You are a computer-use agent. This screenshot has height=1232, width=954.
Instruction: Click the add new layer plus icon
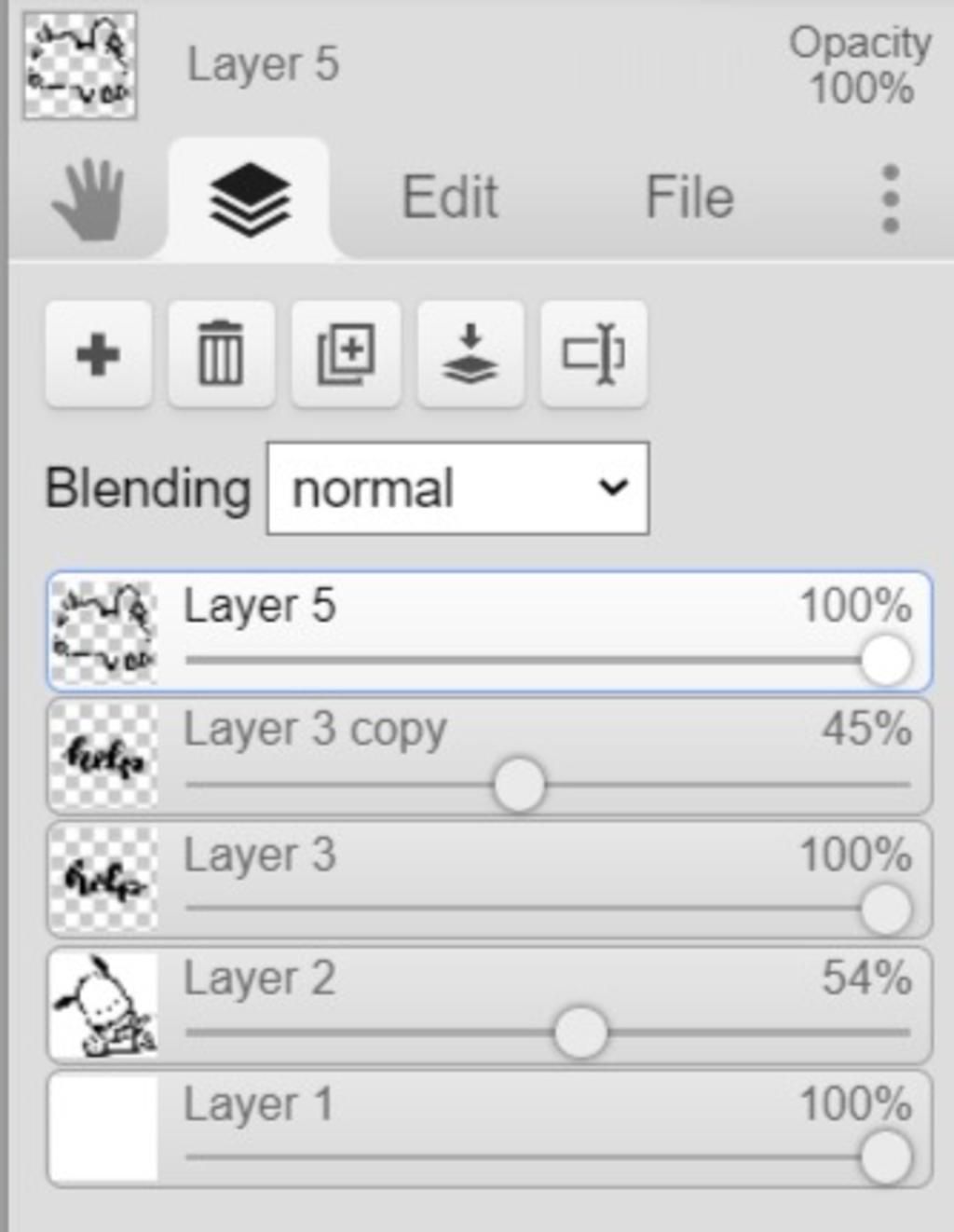click(x=98, y=354)
